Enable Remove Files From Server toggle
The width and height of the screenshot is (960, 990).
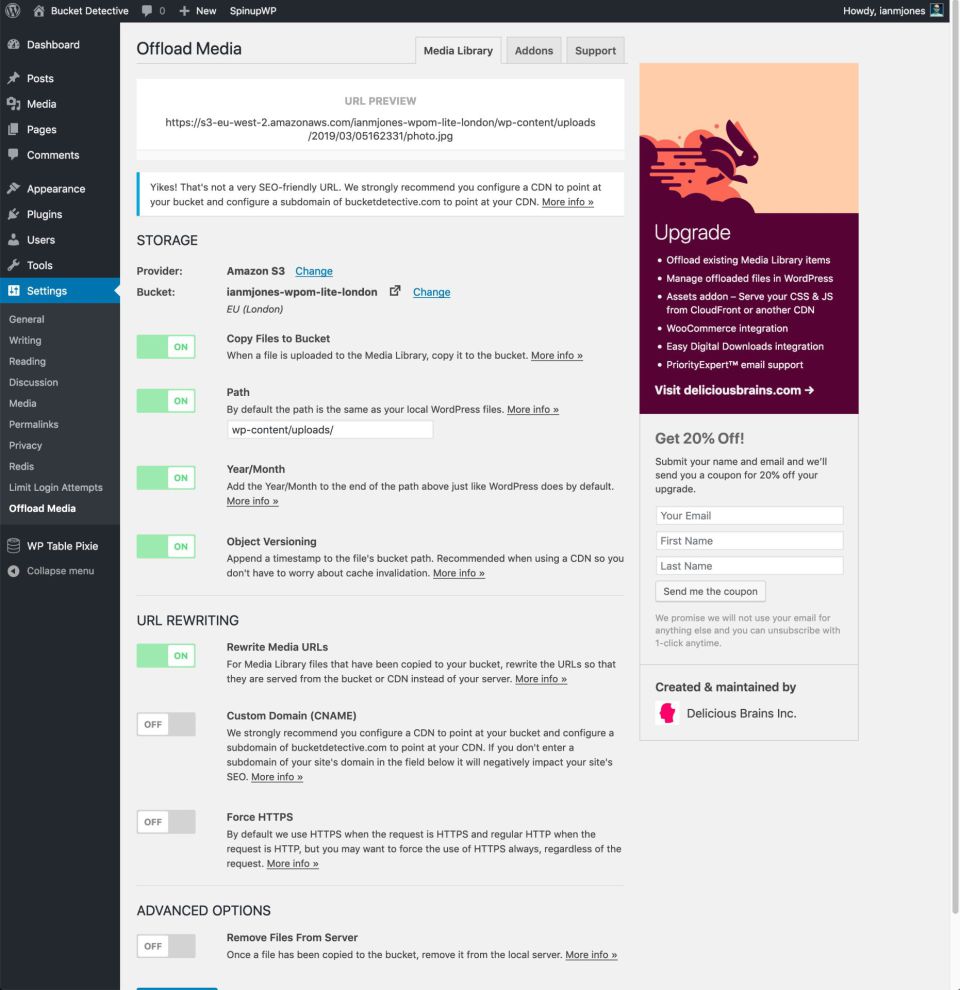166,946
